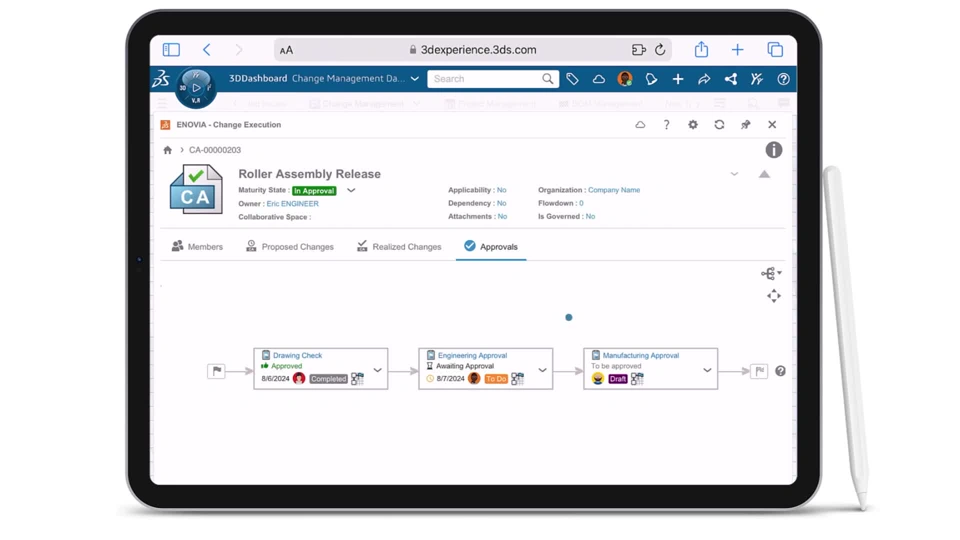The width and height of the screenshot is (960, 540).
Task: Click the Search input field
Action: pyautogui.click(x=485, y=79)
